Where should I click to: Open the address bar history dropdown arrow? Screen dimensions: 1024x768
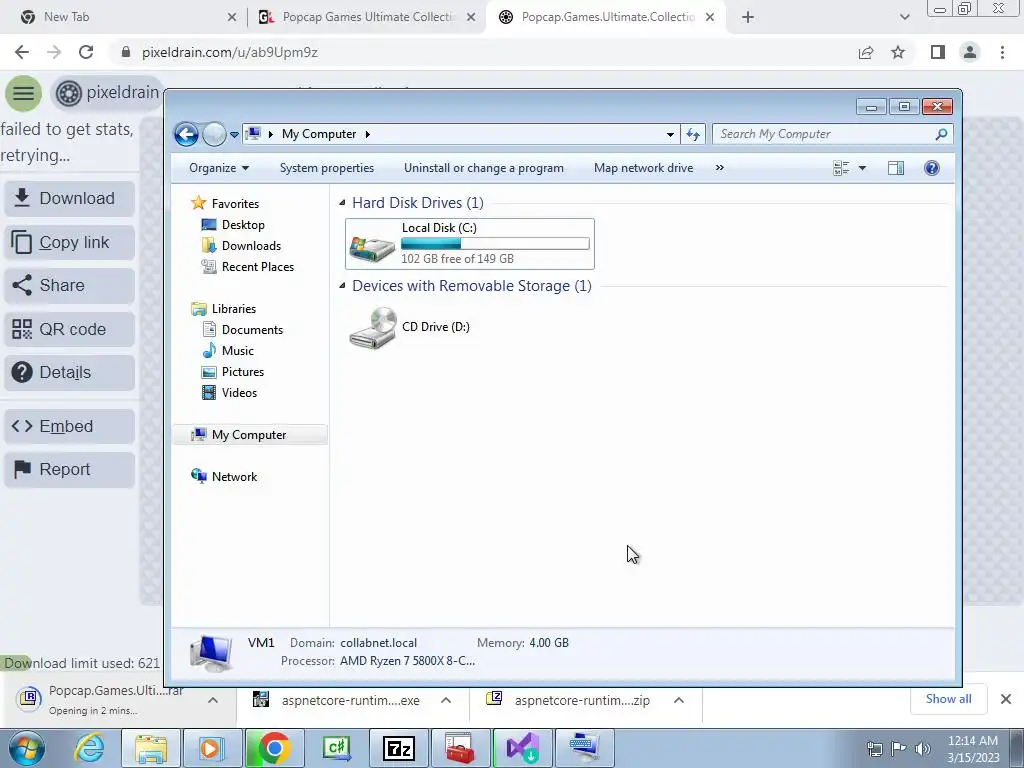[670, 135]
